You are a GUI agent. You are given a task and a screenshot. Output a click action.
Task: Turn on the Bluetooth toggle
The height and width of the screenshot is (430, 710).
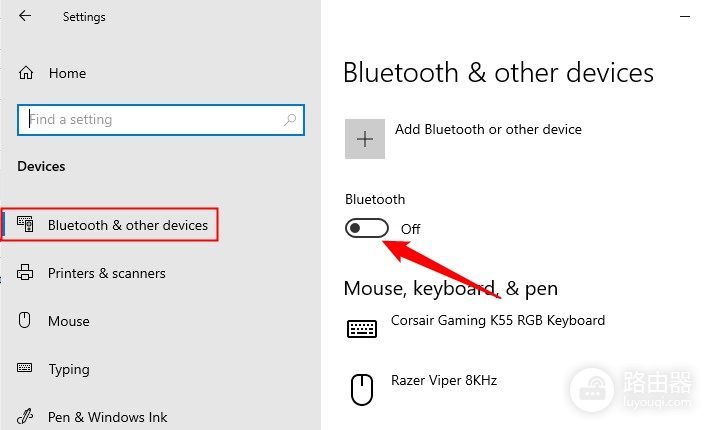[x=367, y=228]
